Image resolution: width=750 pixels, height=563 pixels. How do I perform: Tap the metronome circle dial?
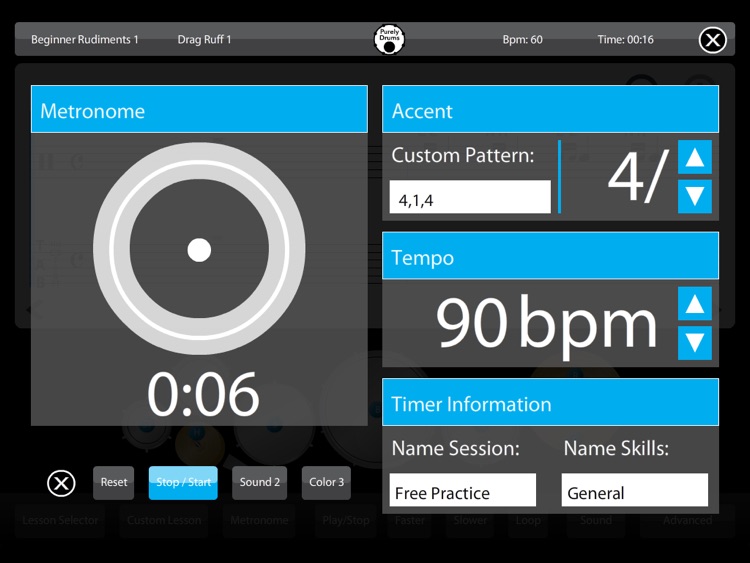(199, 249)
